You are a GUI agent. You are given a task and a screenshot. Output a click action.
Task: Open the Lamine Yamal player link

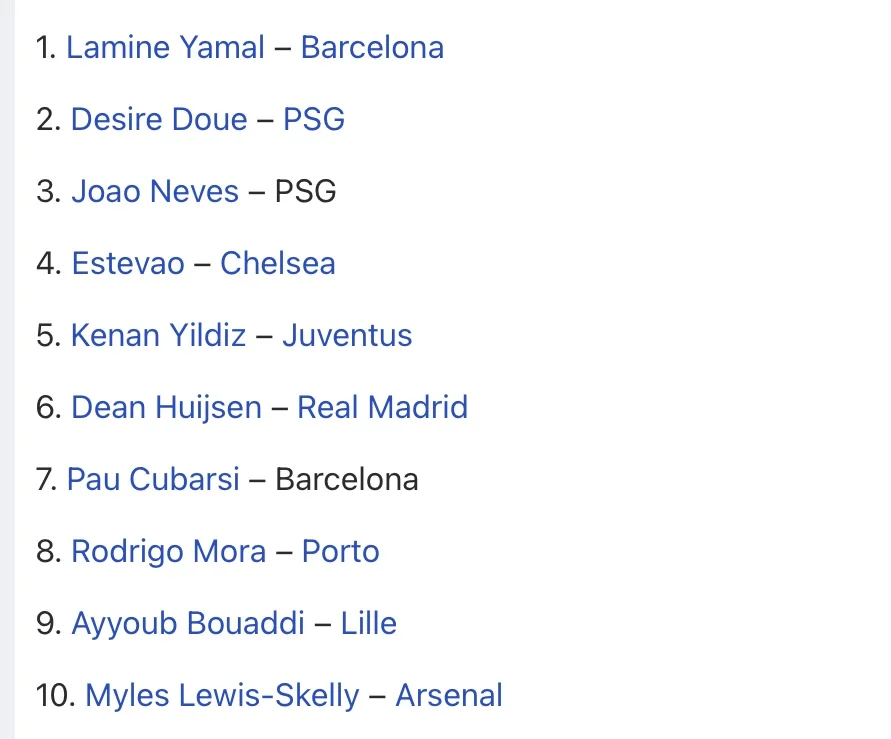pyautogui.click(x=165, y=48)
